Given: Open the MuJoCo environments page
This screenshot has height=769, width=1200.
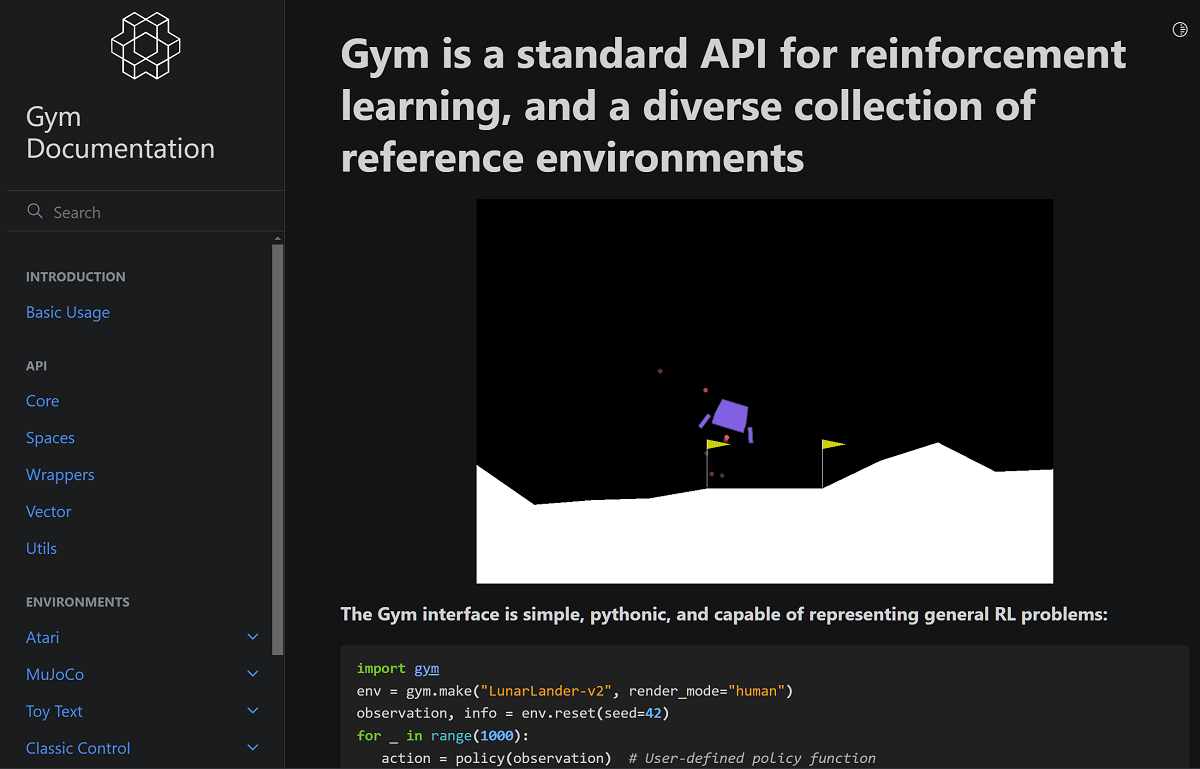Looking at the screenshot, I should 55,674.
